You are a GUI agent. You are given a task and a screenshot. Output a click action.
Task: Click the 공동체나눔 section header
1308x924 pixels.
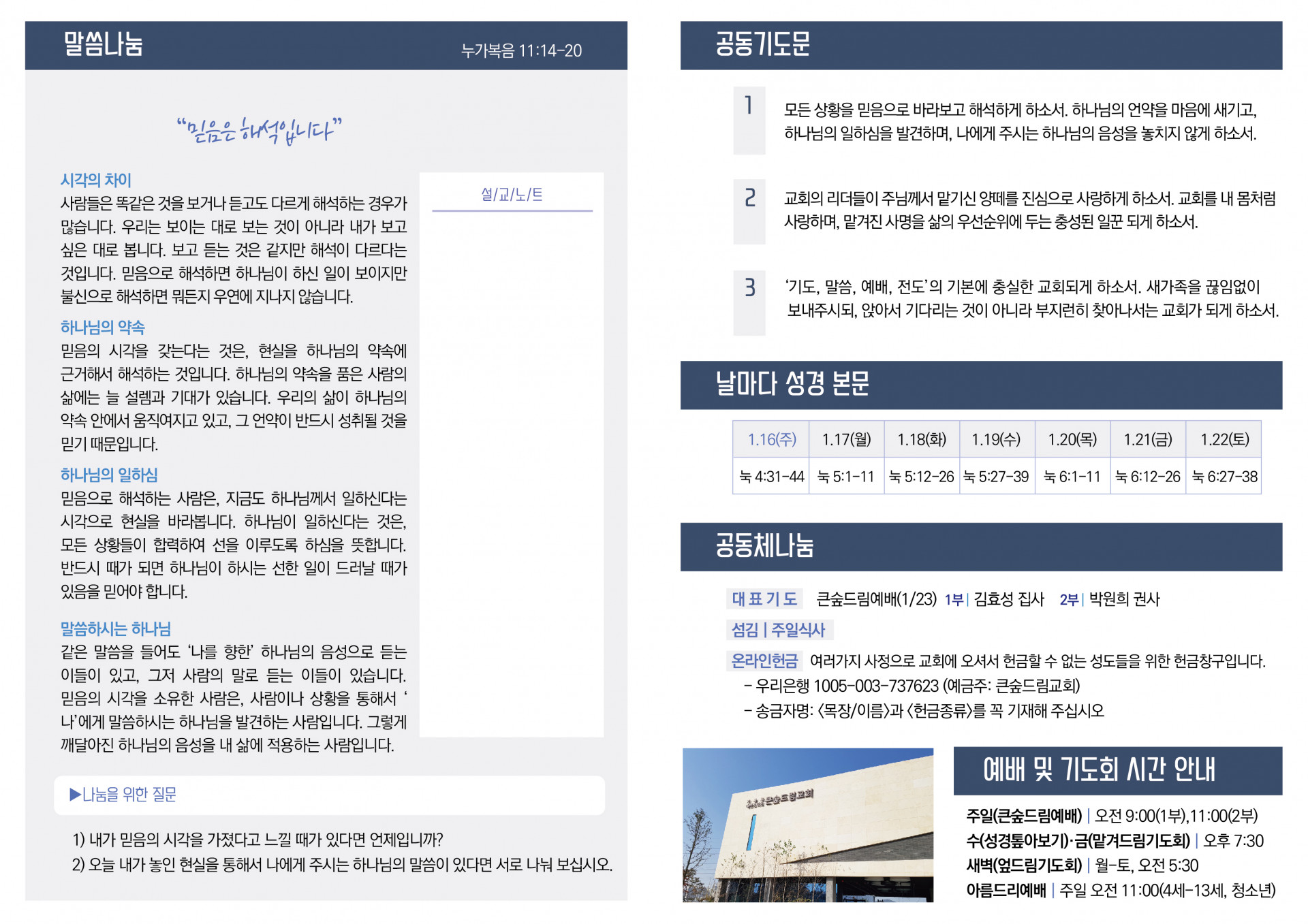click(x=981, y=547)
